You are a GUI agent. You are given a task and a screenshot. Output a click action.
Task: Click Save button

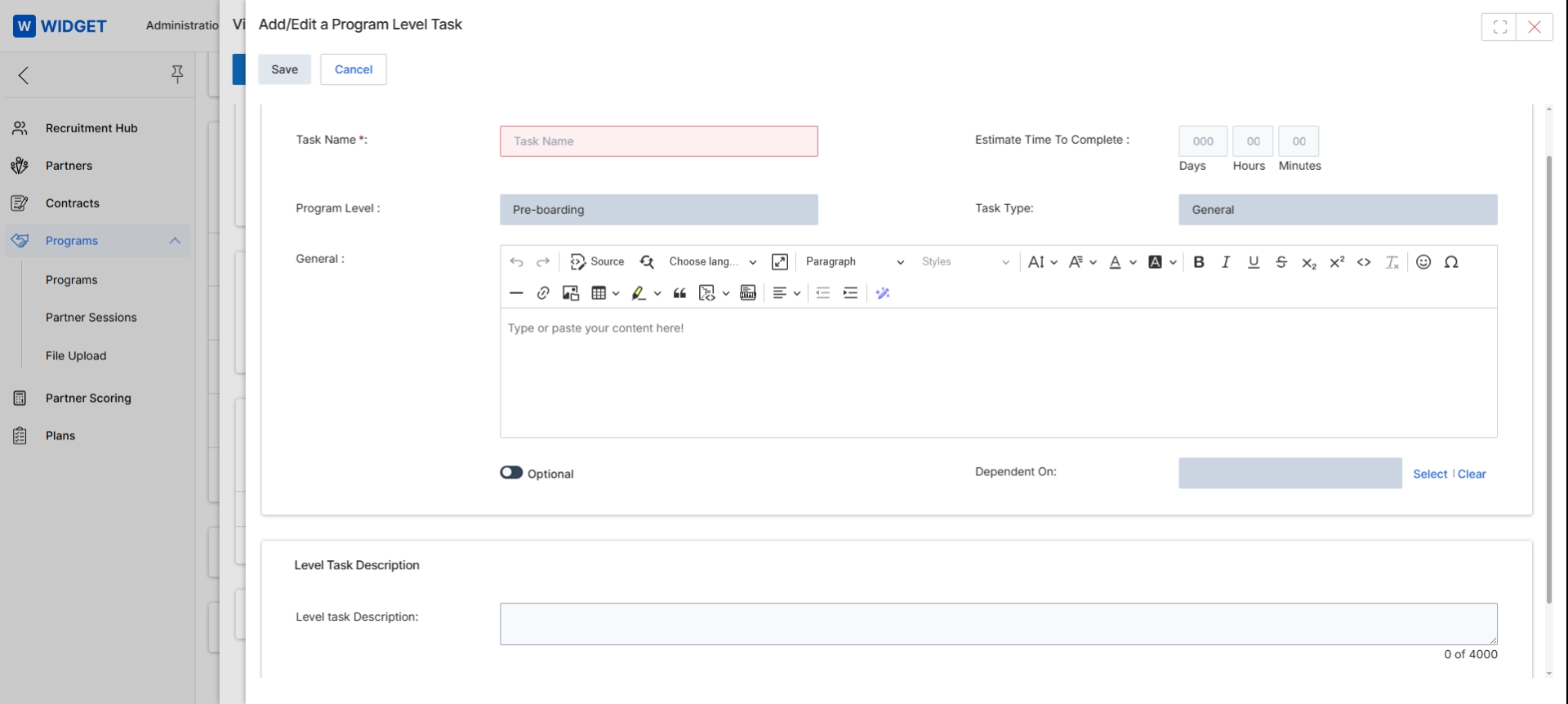tap(284, 69)
